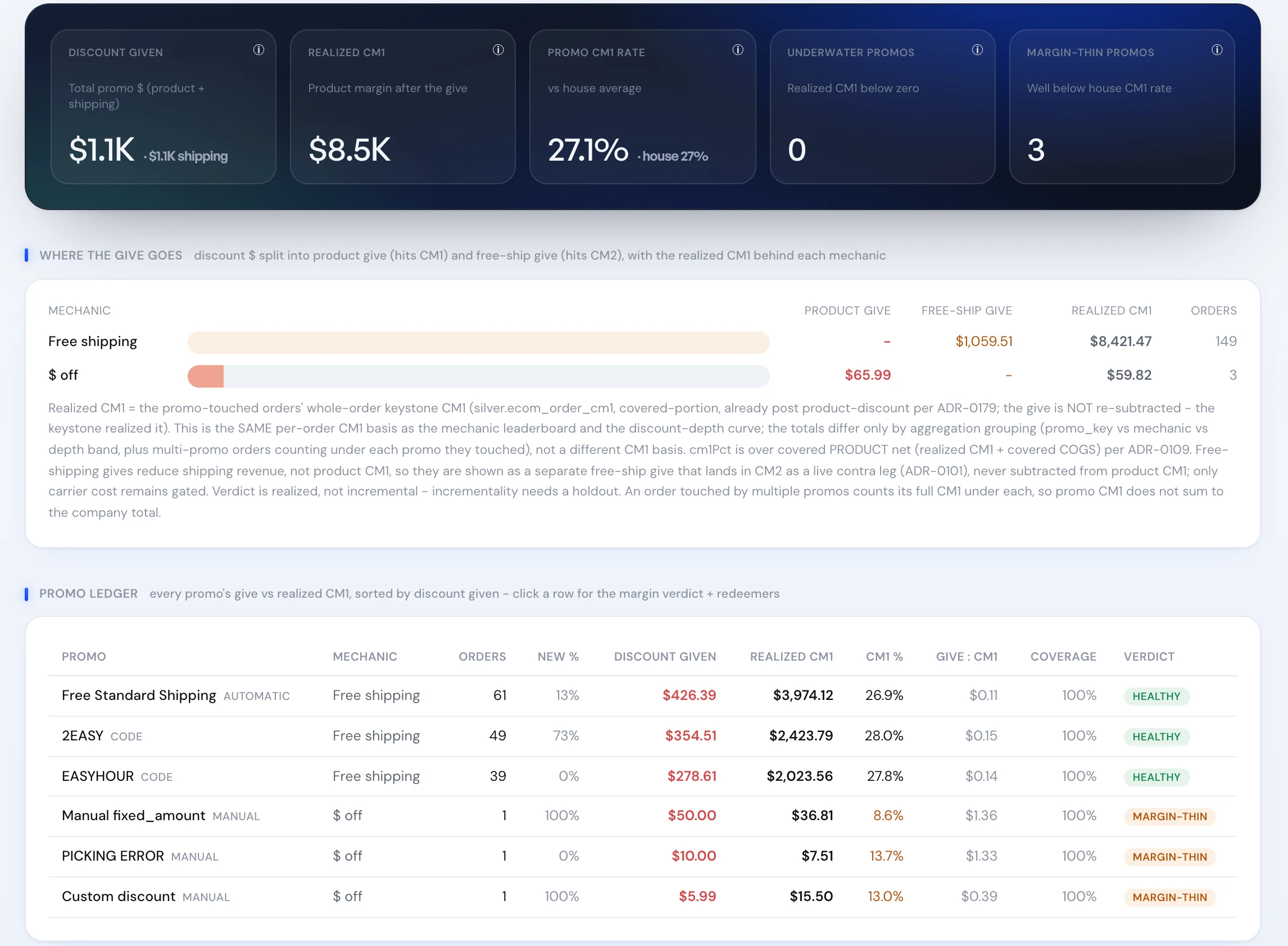Open the Free Standard Shipping promo row
Screen dimensions: 1288x946
tap(642, 696)
